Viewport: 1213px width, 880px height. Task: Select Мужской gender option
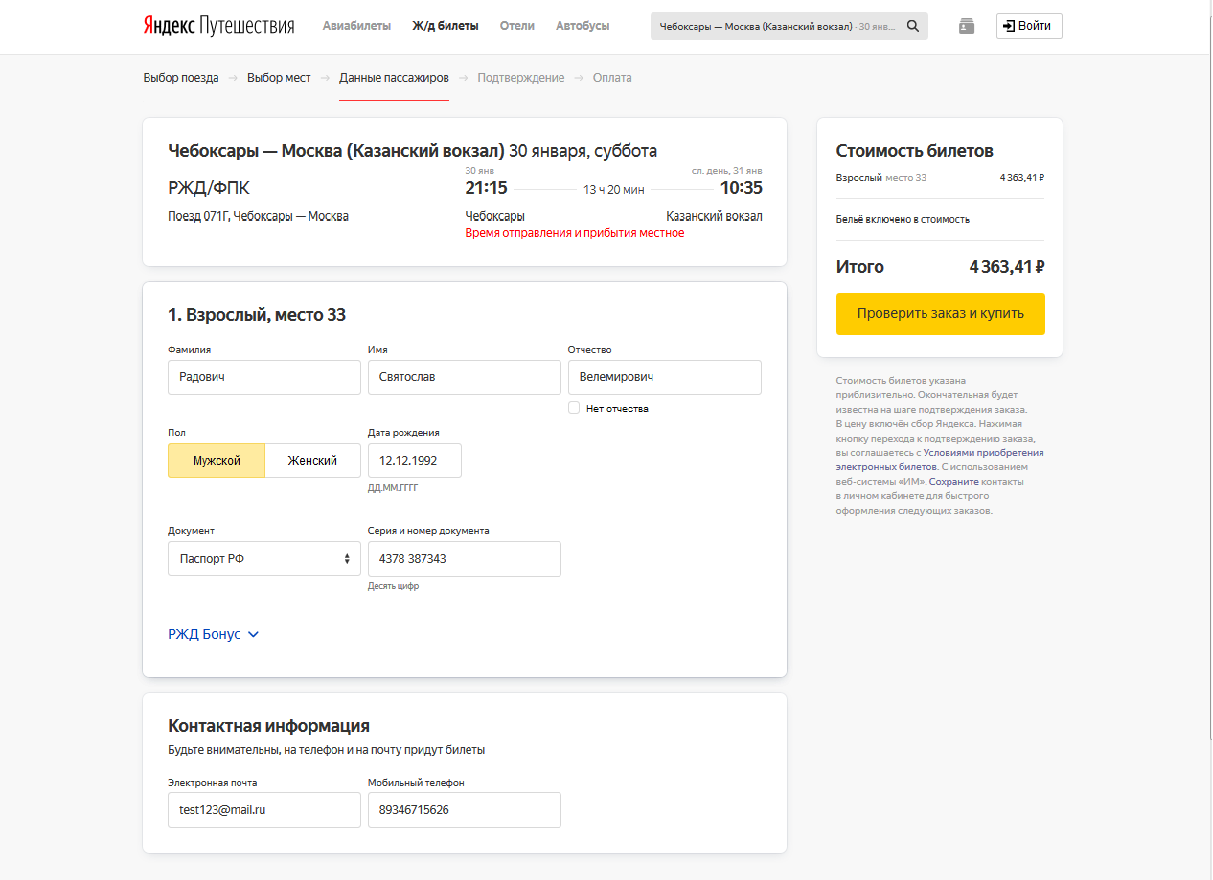click(217, 461)
